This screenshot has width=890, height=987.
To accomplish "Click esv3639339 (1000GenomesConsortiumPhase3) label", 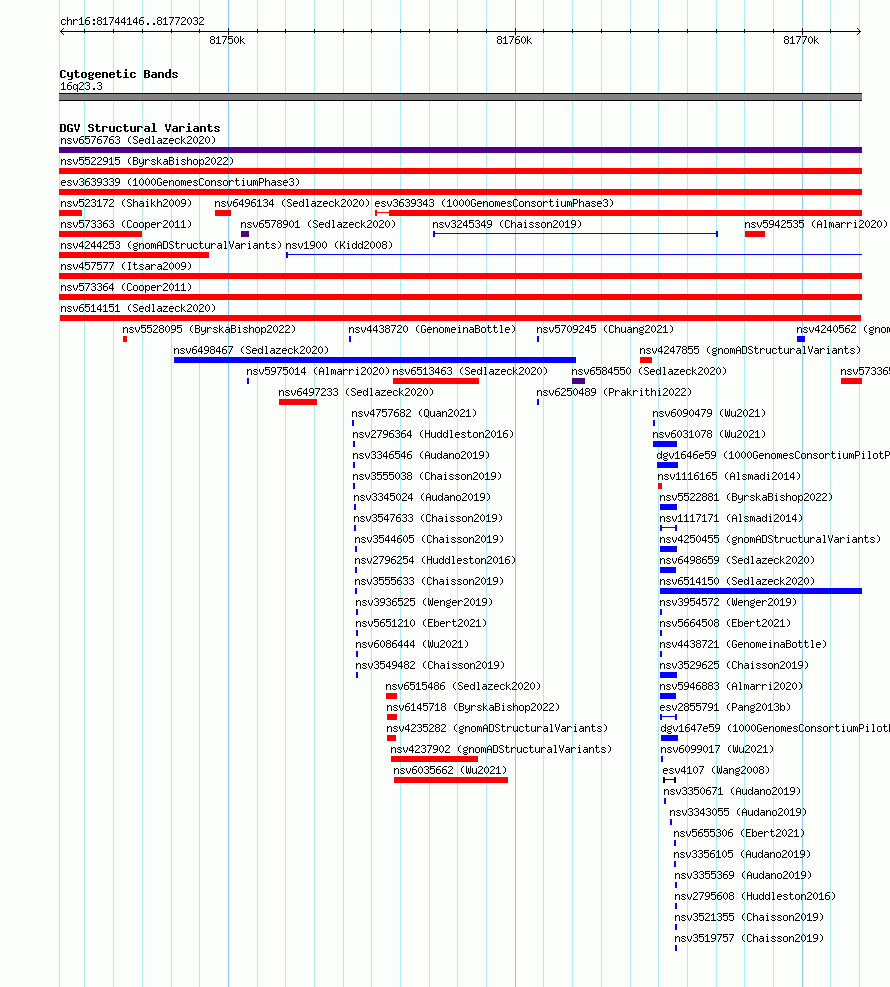I will coord(180,182).
